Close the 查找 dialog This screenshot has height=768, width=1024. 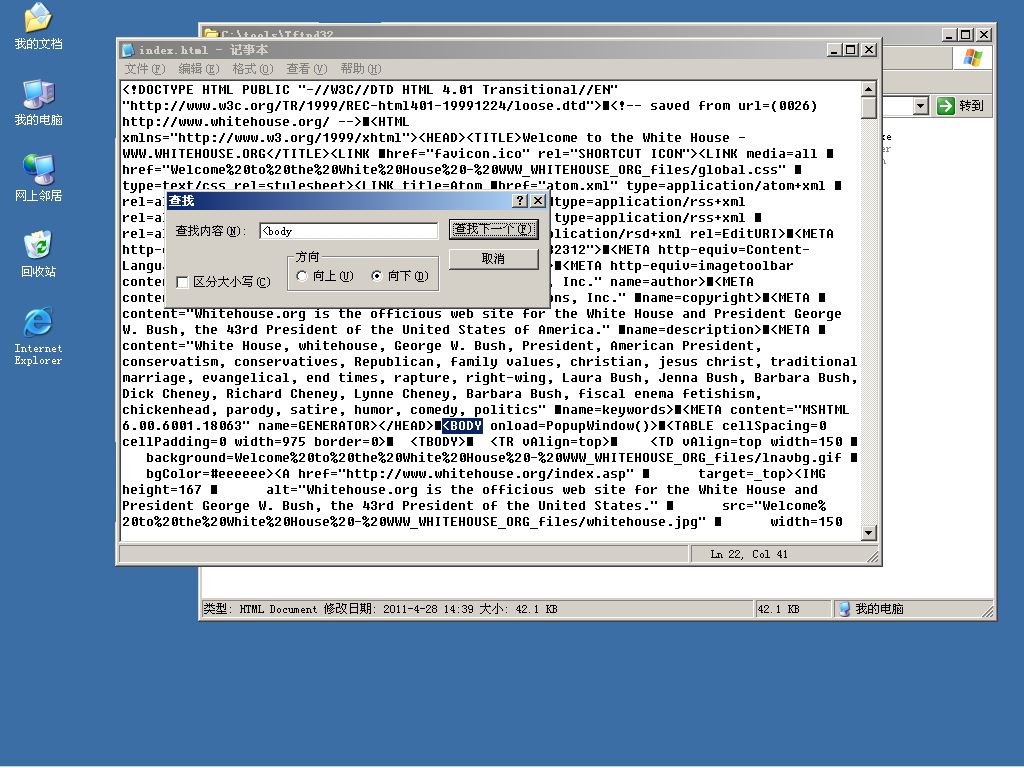click(537, 200)
